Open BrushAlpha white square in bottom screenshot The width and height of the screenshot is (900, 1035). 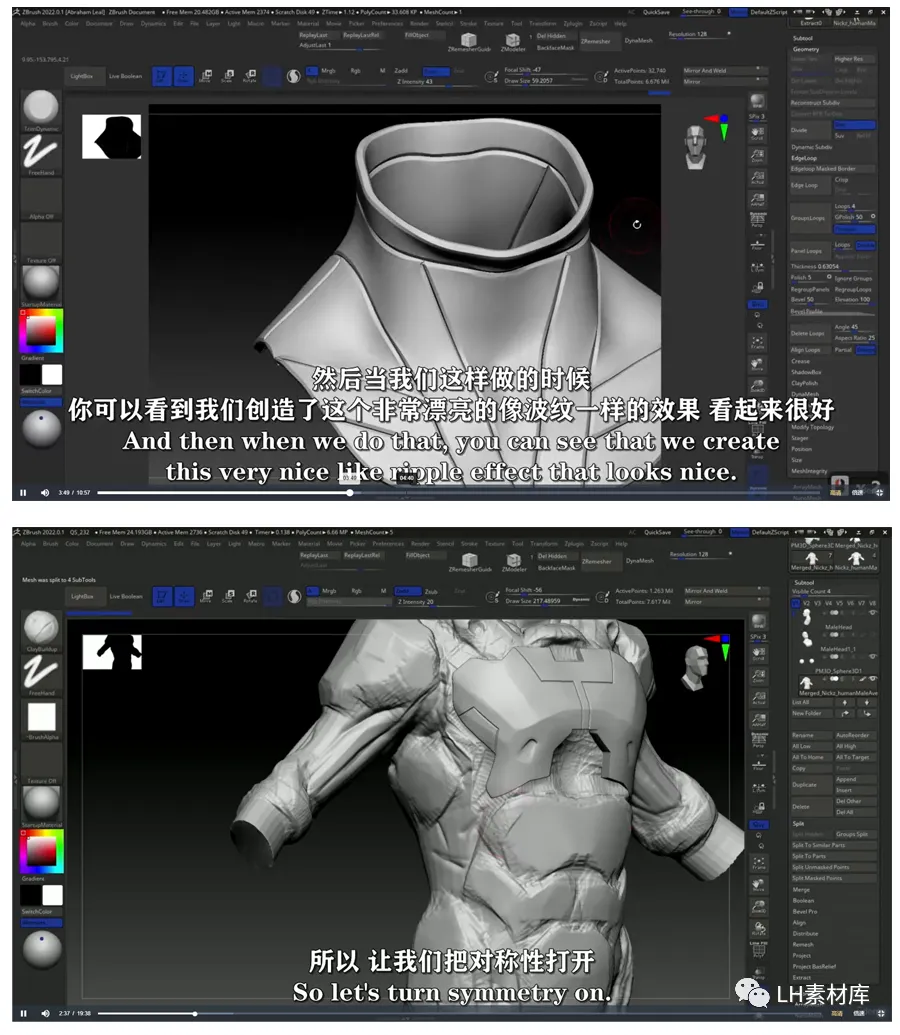(41, 716)
